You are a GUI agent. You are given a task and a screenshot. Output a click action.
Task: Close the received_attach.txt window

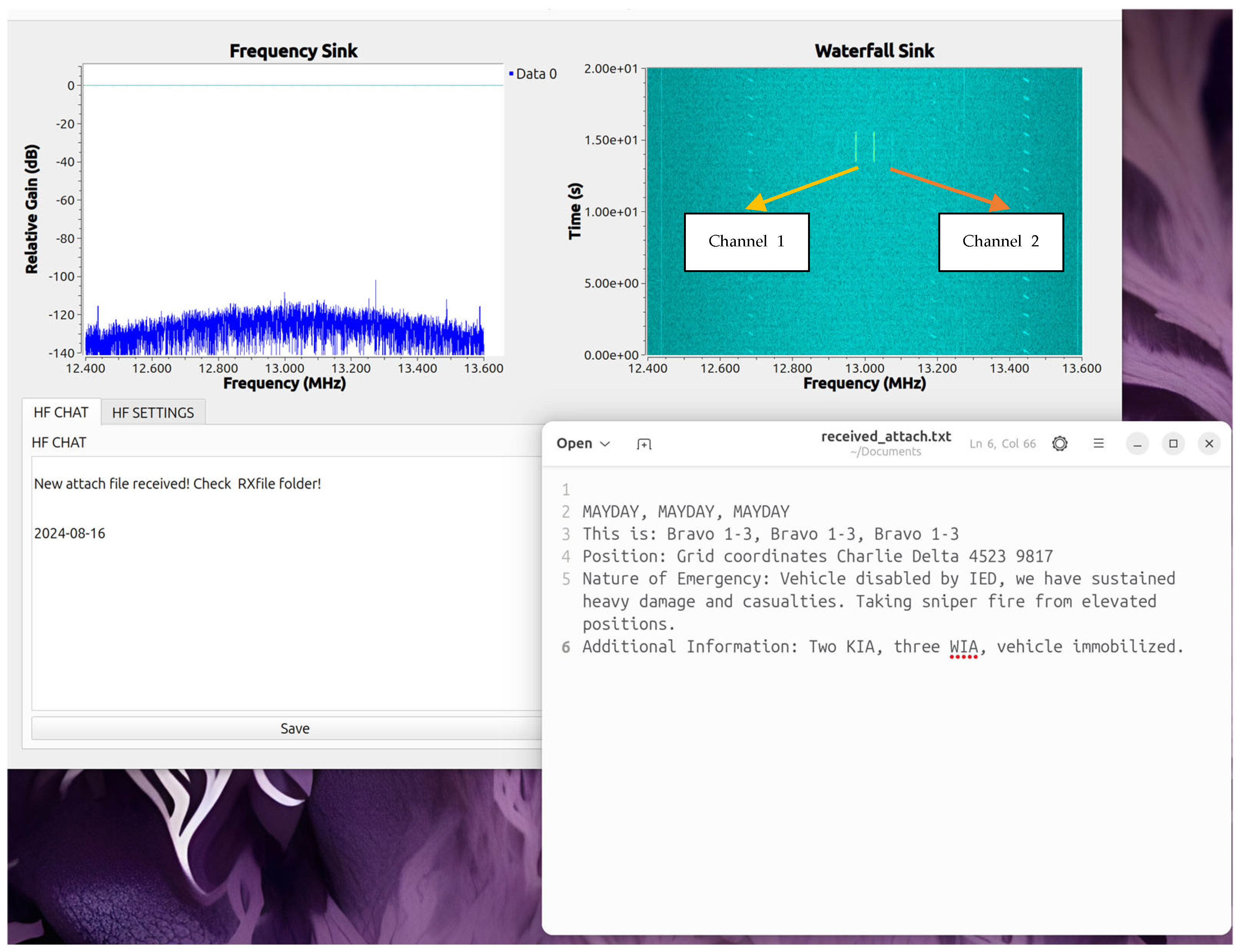1208,443
